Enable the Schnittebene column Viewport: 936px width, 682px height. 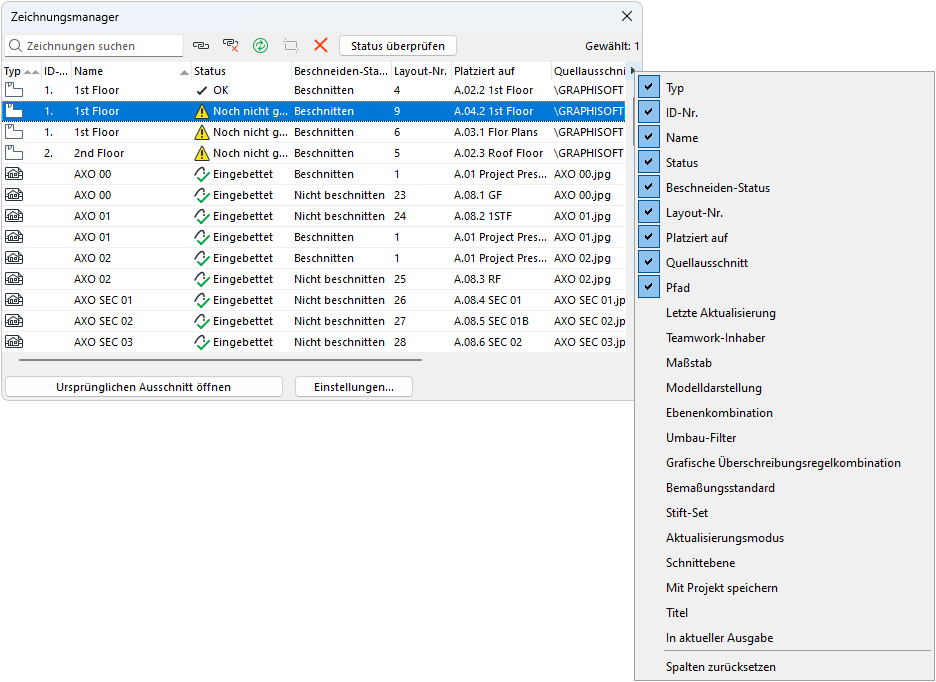700,563
